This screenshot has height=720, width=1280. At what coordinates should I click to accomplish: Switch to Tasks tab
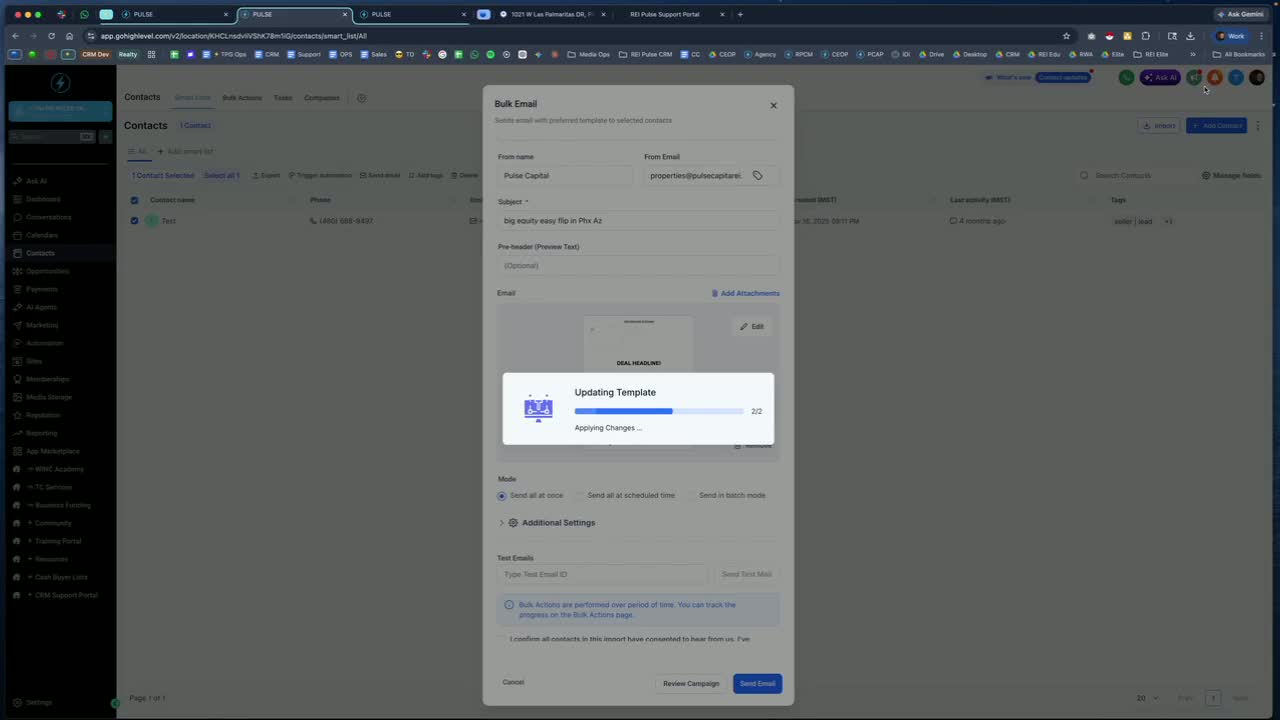(283, 98)
